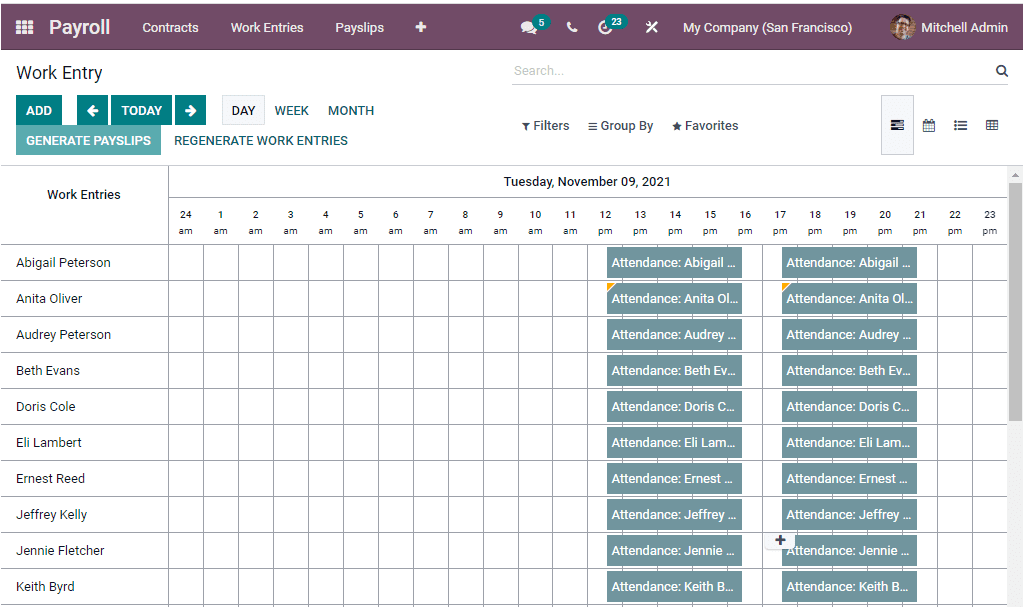
Task: Open the Filters dropdown
Action: coord(545,125)
